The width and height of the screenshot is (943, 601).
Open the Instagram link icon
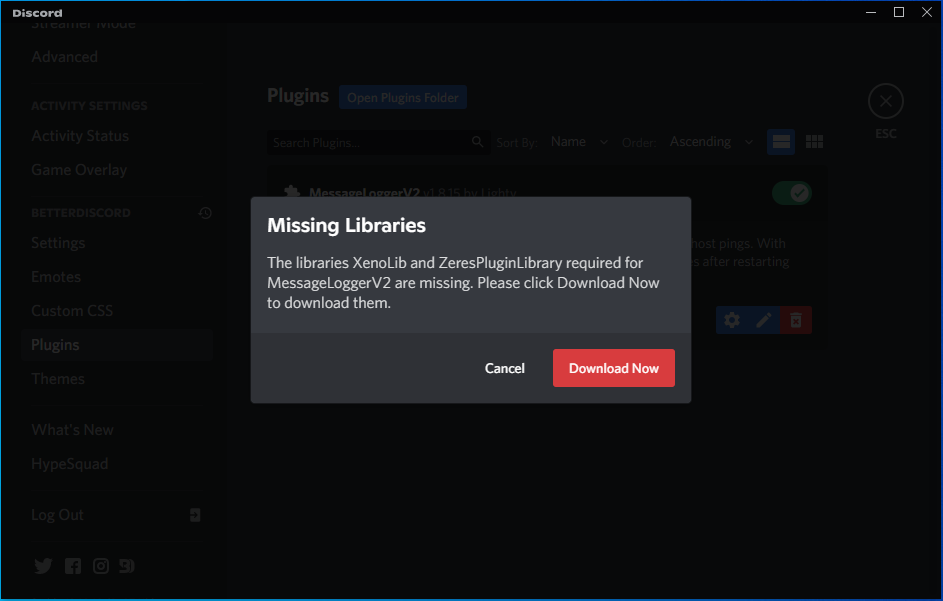(x=101, y=566)
